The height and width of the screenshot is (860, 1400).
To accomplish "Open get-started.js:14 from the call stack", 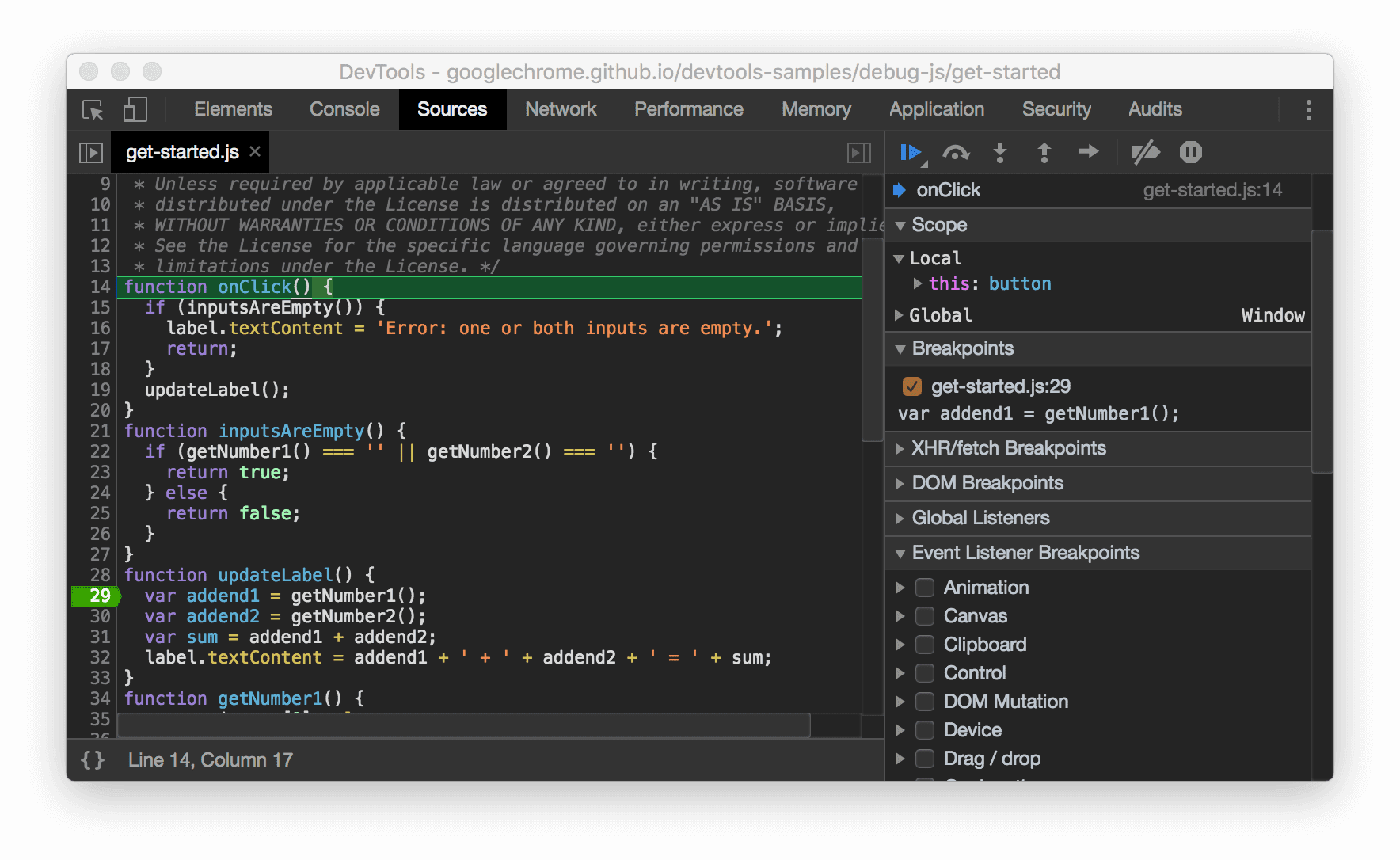I will [1212, 190].
